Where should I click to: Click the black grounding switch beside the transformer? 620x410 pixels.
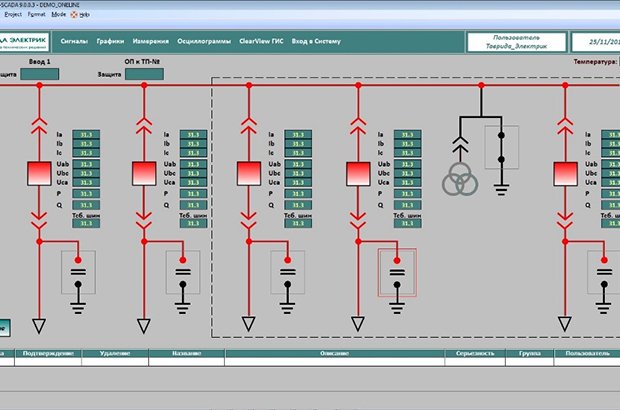click(x=501, y=147)
